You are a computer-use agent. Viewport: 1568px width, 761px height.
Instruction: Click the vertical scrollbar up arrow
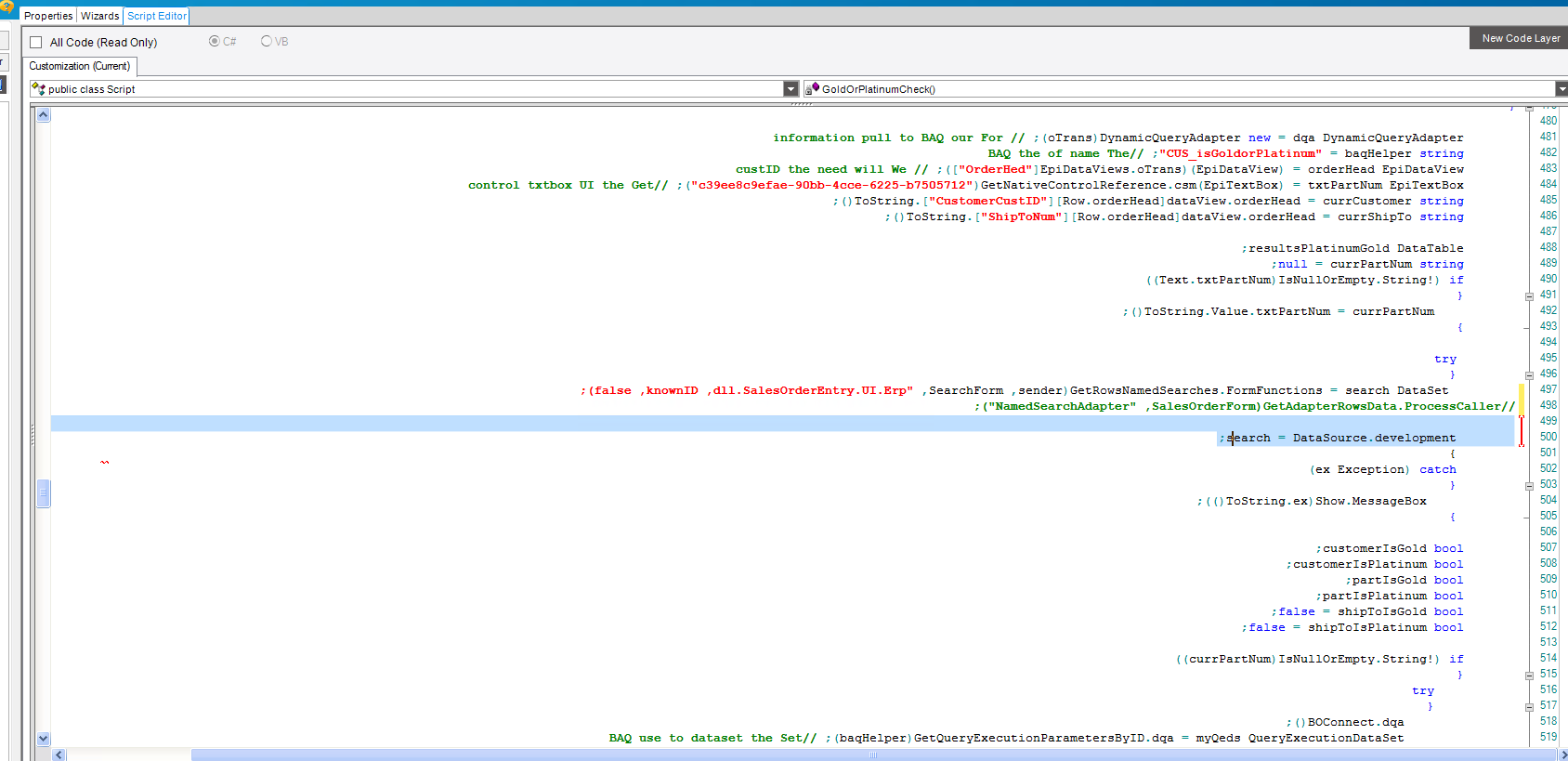click(x=44, y=115)
